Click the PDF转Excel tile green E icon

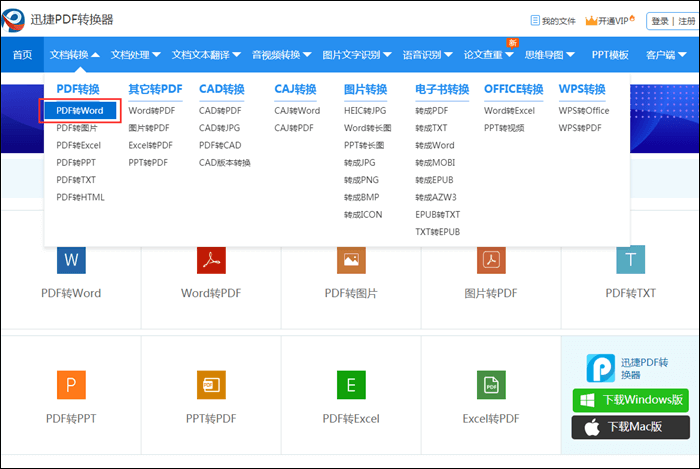[351, 385]
